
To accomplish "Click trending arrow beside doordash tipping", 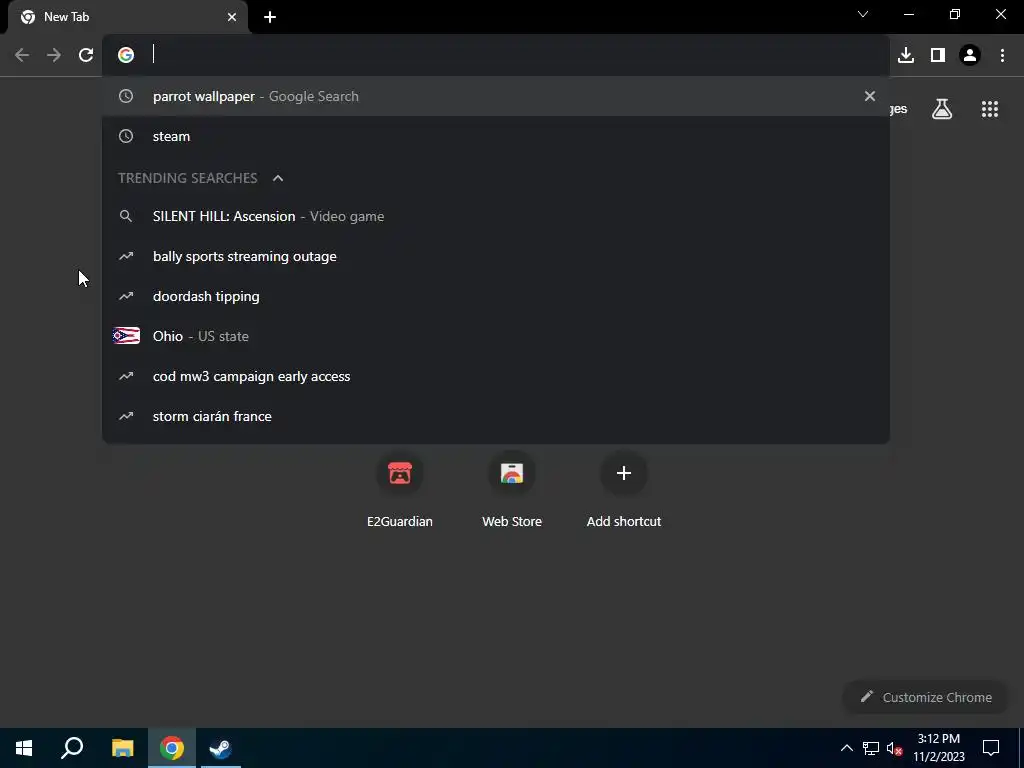I will [126, 296].
